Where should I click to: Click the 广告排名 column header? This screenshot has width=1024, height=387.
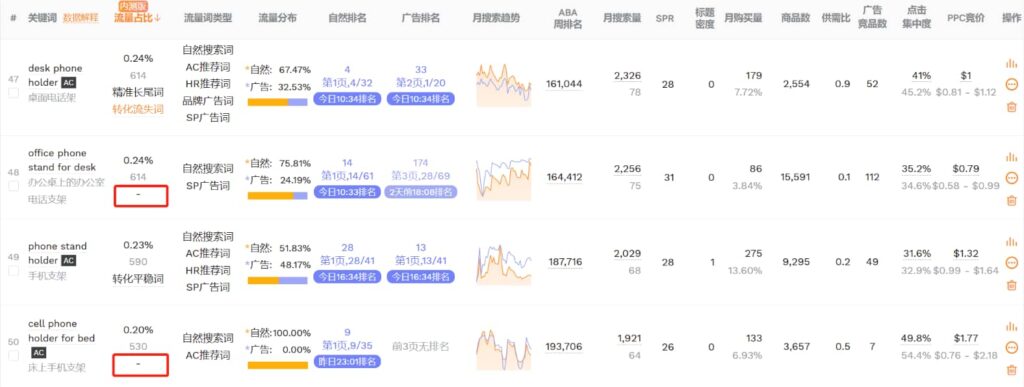[x=420, y=18]
